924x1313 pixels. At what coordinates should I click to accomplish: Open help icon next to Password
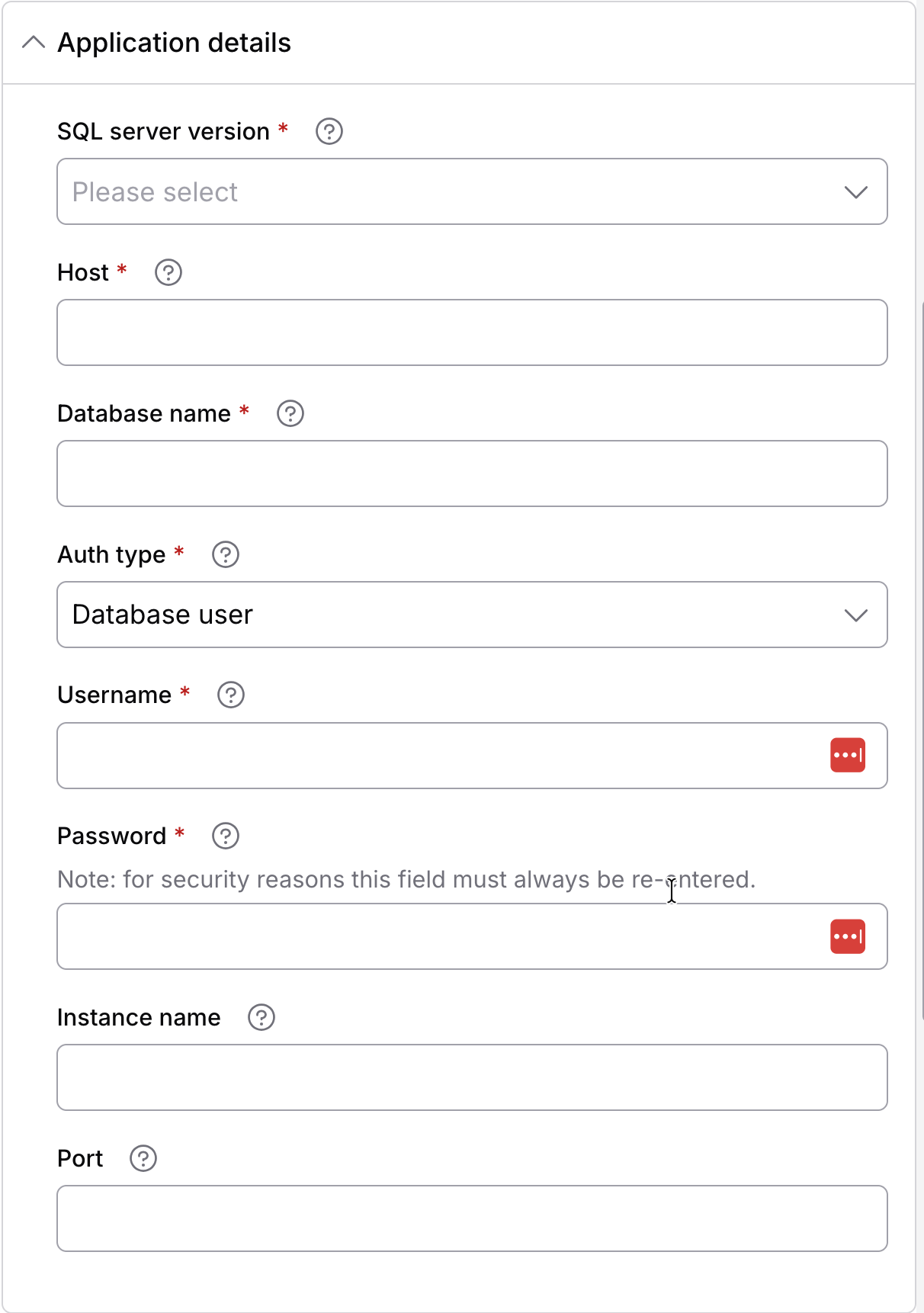pos(225,836)
